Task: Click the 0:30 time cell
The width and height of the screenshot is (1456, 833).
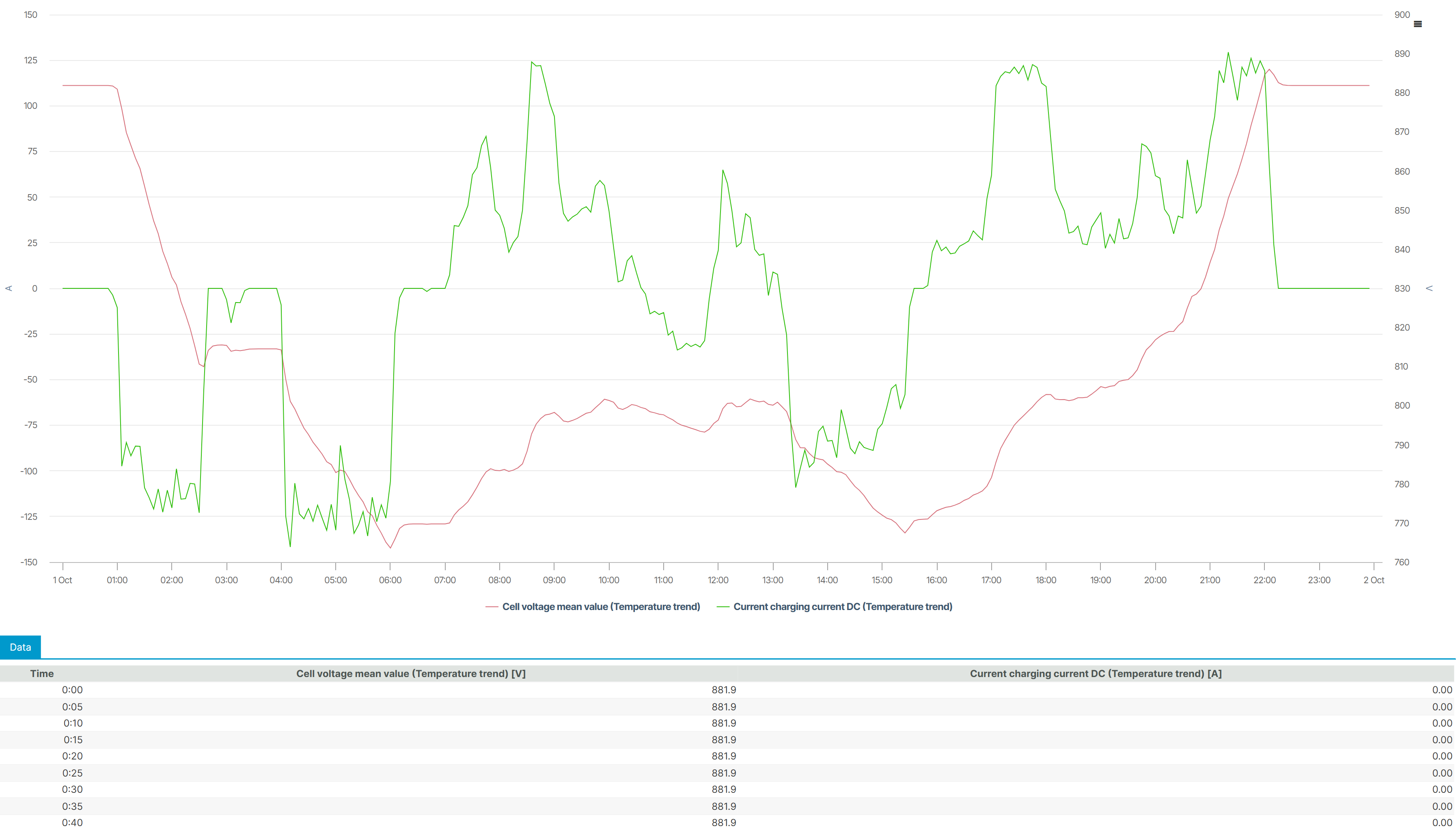Action: pos(72,790)
